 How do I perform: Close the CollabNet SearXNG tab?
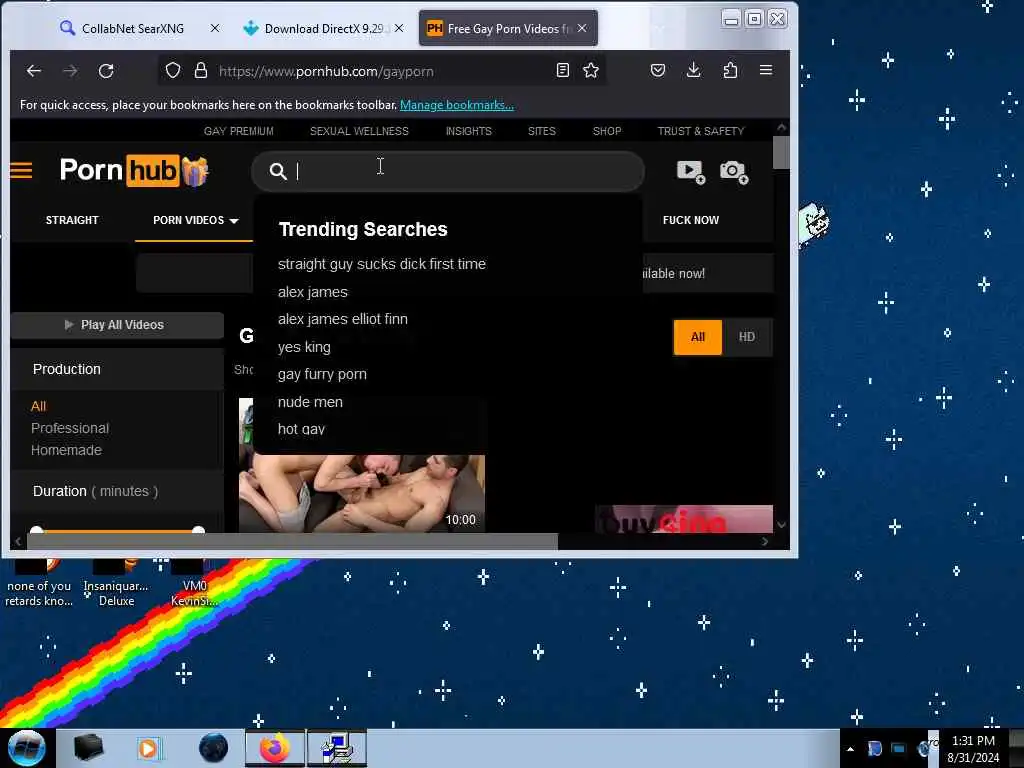point(215,28)
